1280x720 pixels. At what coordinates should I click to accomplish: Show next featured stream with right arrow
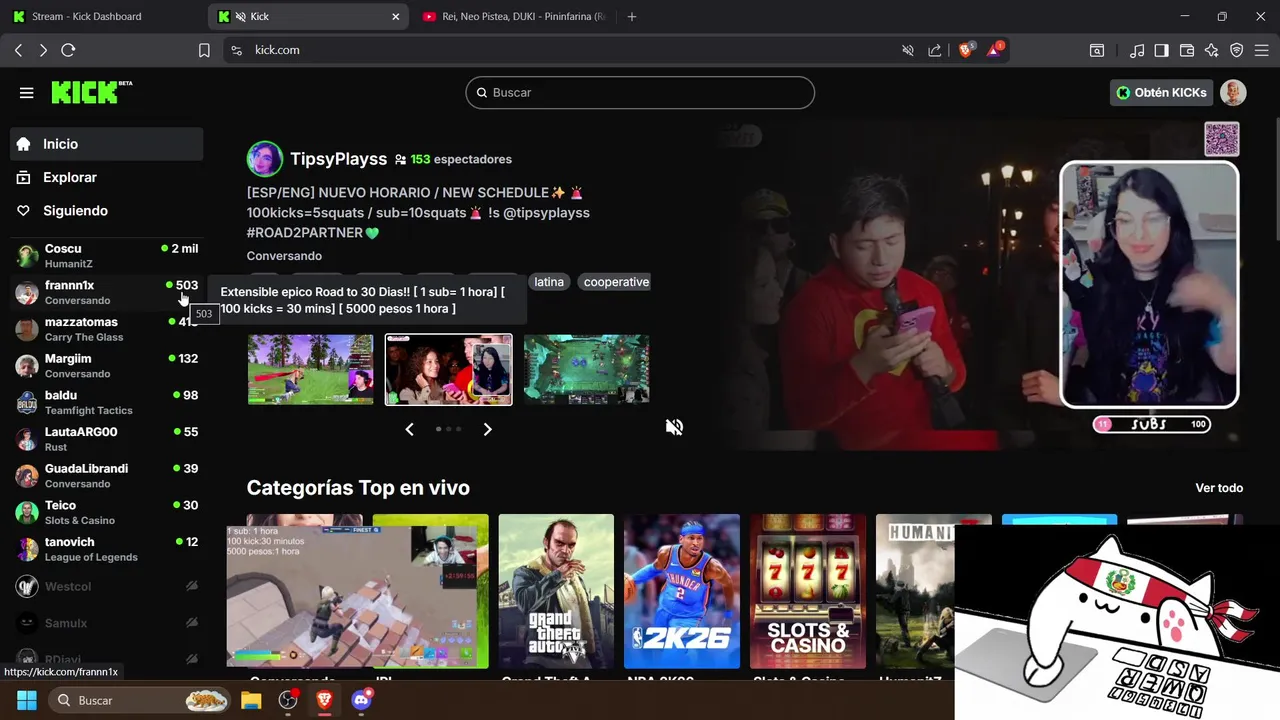point(487,429)
